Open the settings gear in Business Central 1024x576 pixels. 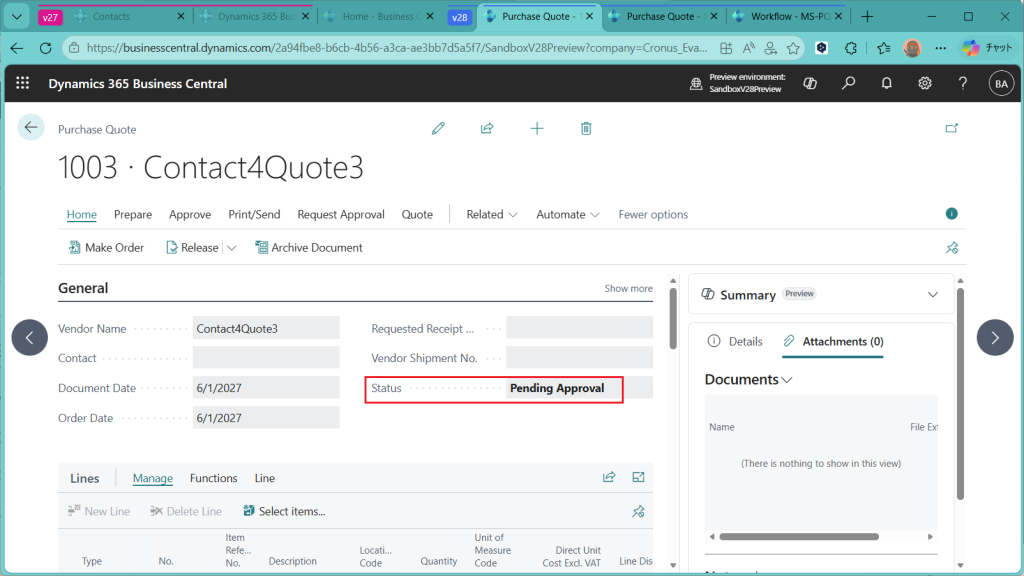tap(925, 84)
